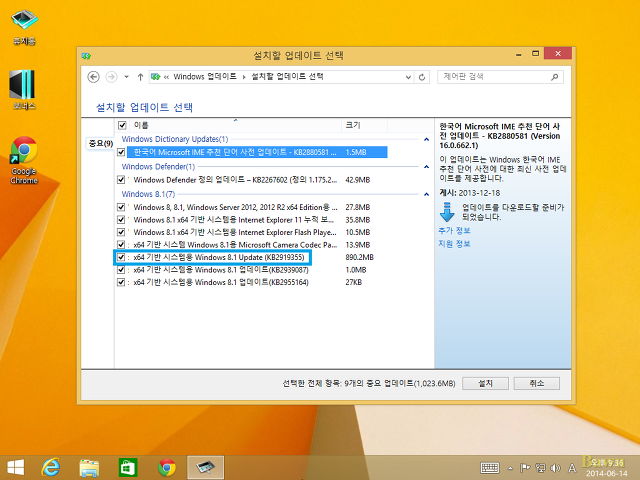Screen dimensions: 640x480
Task: Click the Back navigation arrow
Action: coord(93,77)
